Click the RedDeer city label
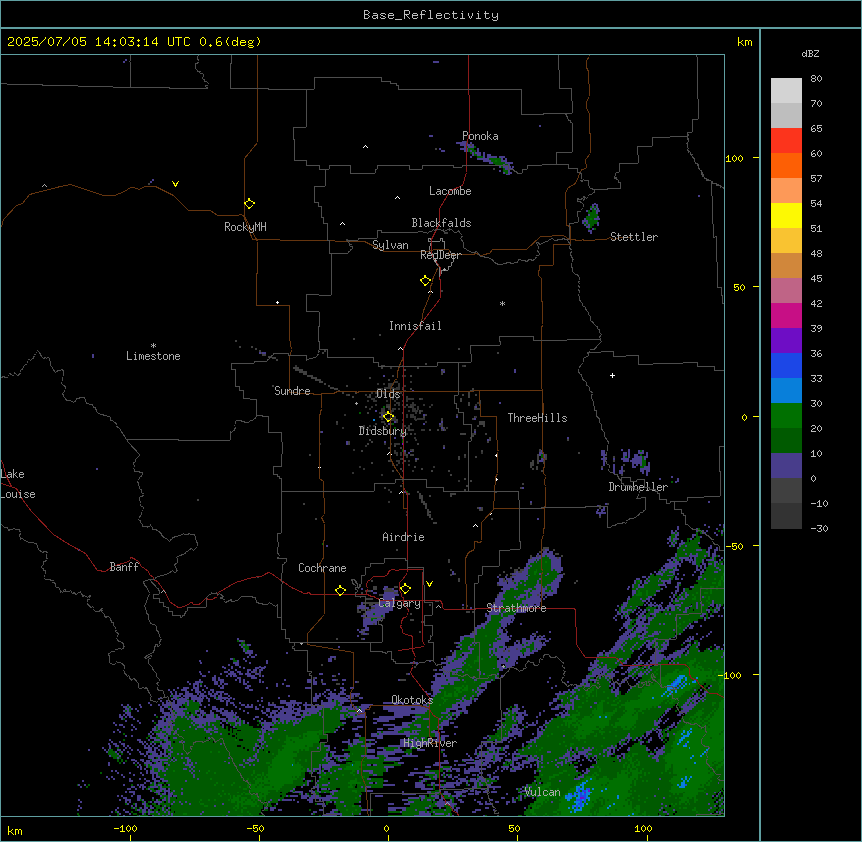 tap(440, 255)
